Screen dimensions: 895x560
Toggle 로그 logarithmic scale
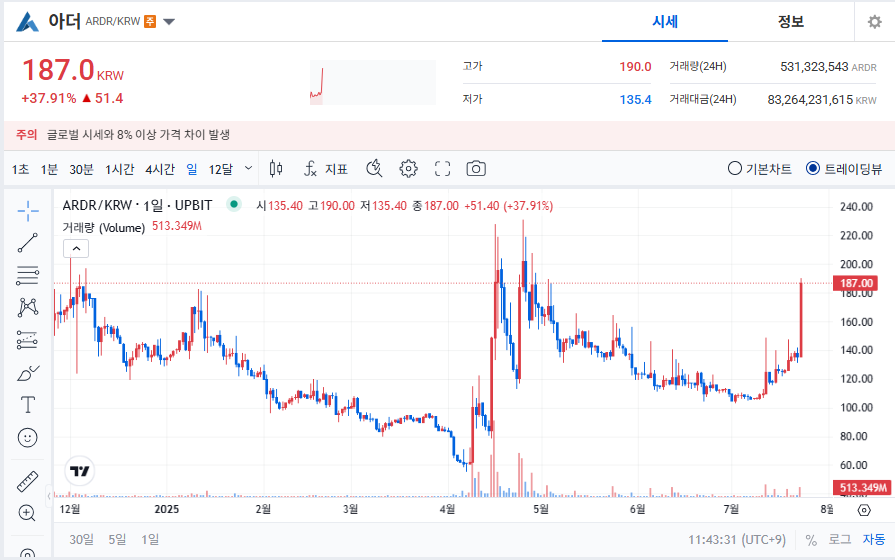click(840, 539)
